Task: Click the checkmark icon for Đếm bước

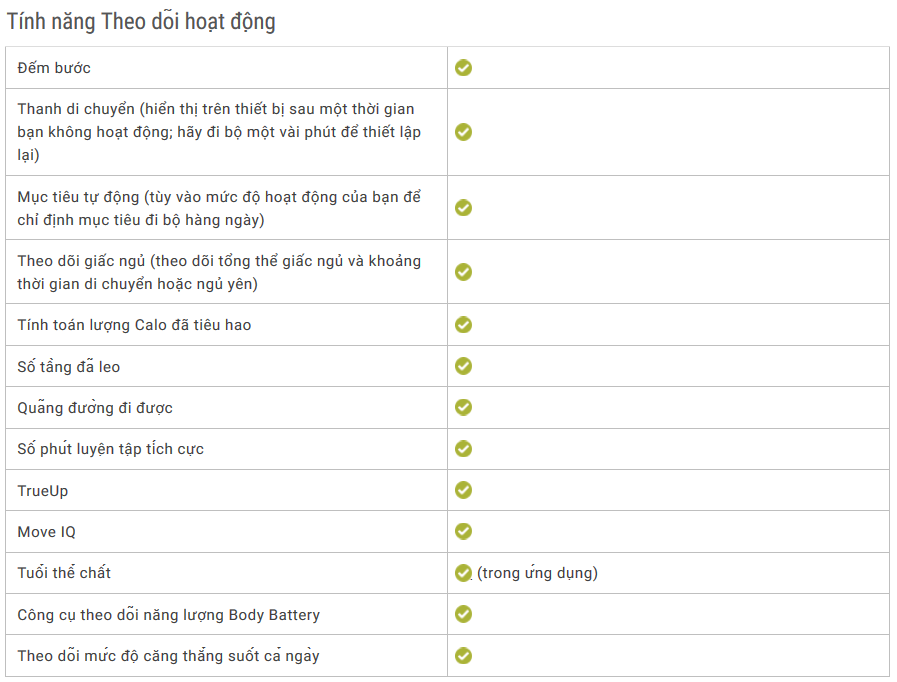Action: click(x=463, y=68)
